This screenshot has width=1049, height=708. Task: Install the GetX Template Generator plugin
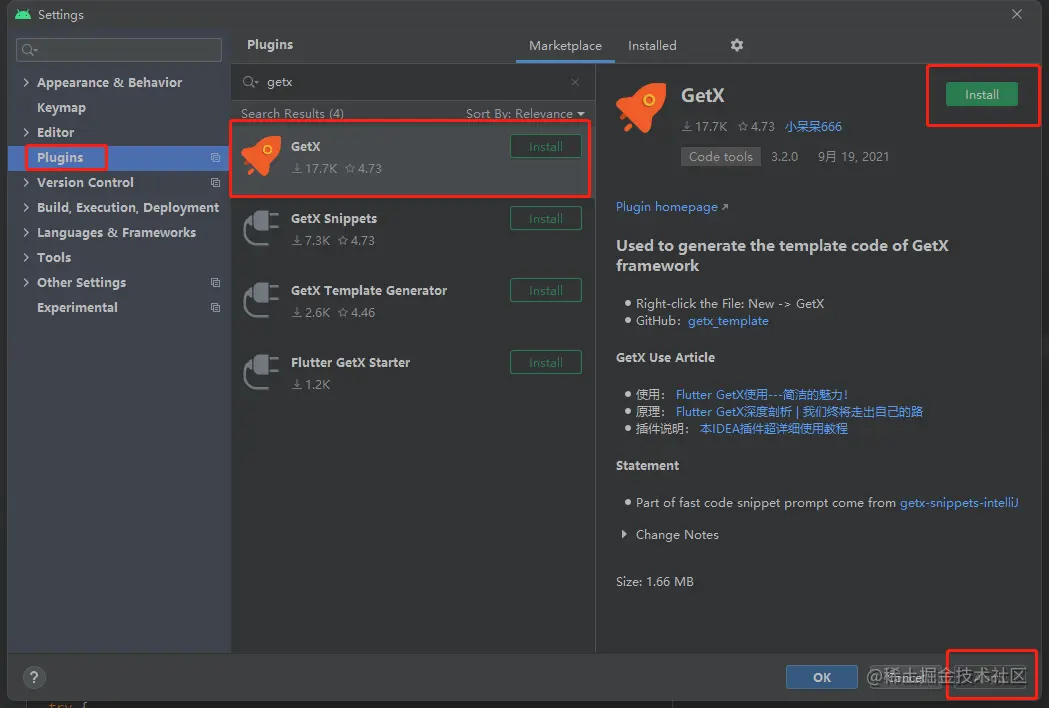(x=546, y=290)
